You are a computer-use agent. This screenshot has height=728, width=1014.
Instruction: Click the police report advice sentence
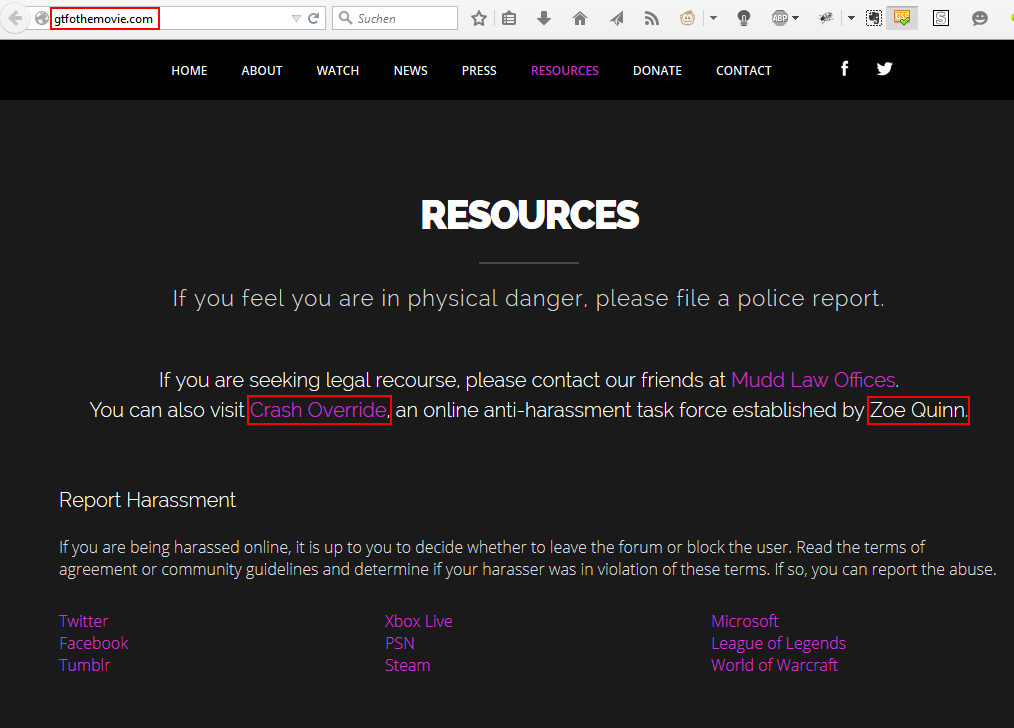tap(528, 298)
